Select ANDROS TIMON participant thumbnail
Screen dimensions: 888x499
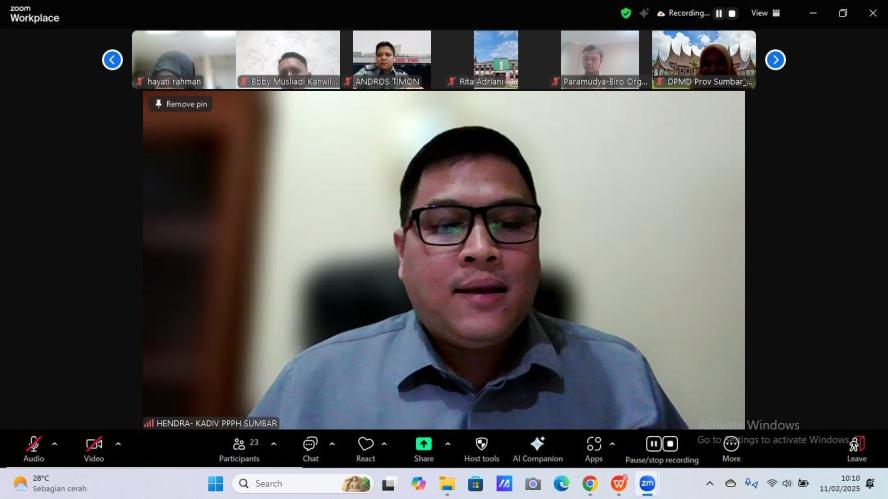pos(392,59)
